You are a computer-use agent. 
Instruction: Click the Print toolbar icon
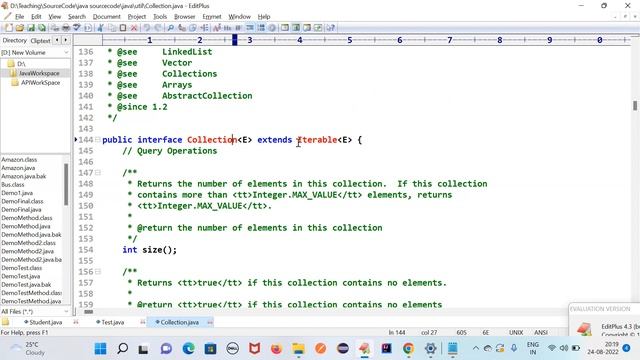click(65, 28)
